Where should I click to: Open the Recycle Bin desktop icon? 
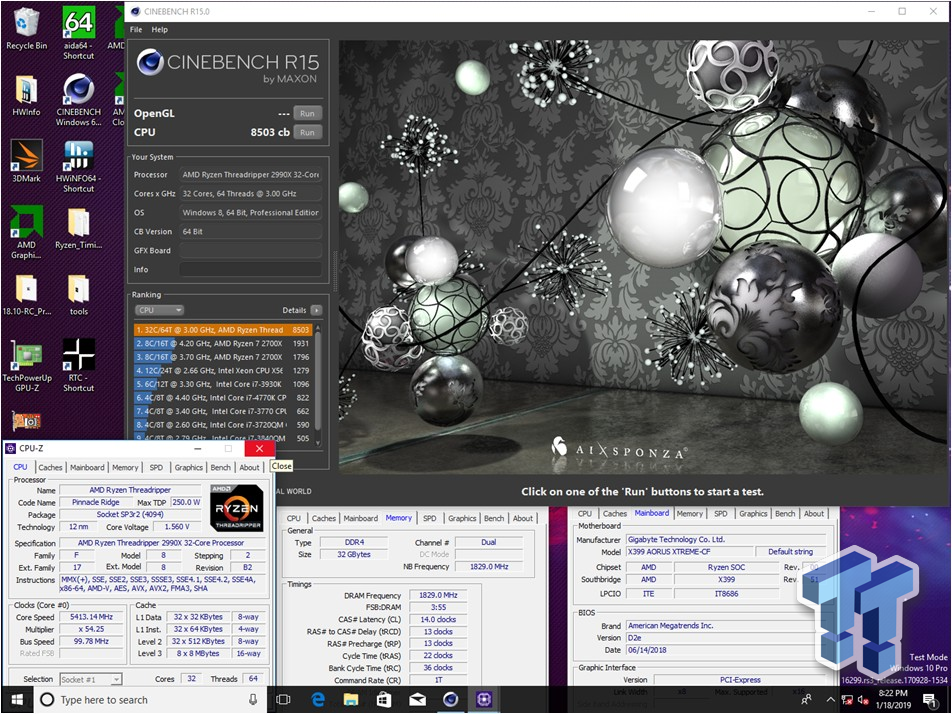click(26, 29)
